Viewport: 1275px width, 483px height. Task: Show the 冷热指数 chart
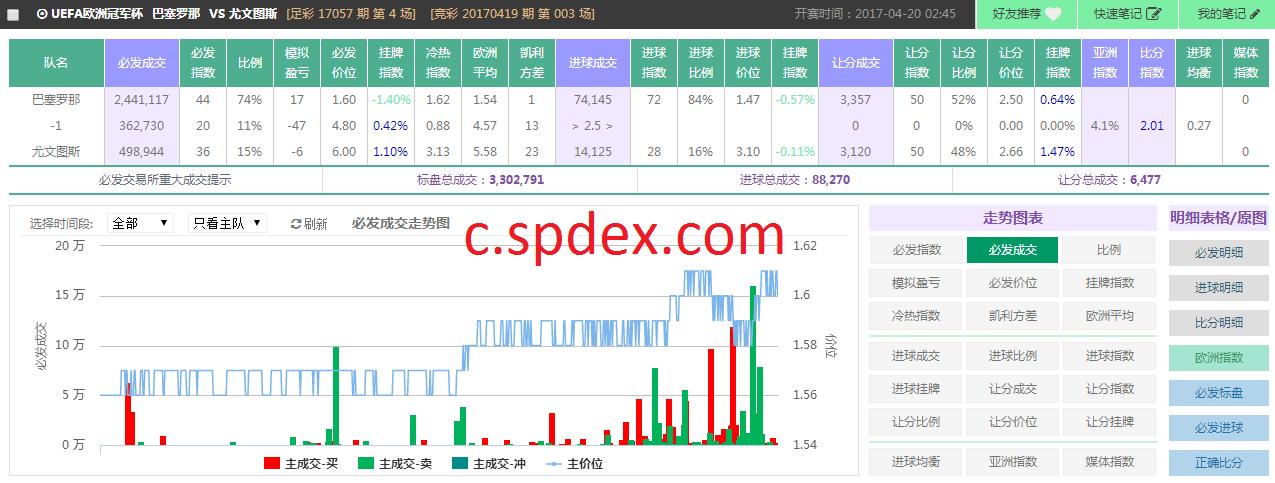(x=916, y=316)
